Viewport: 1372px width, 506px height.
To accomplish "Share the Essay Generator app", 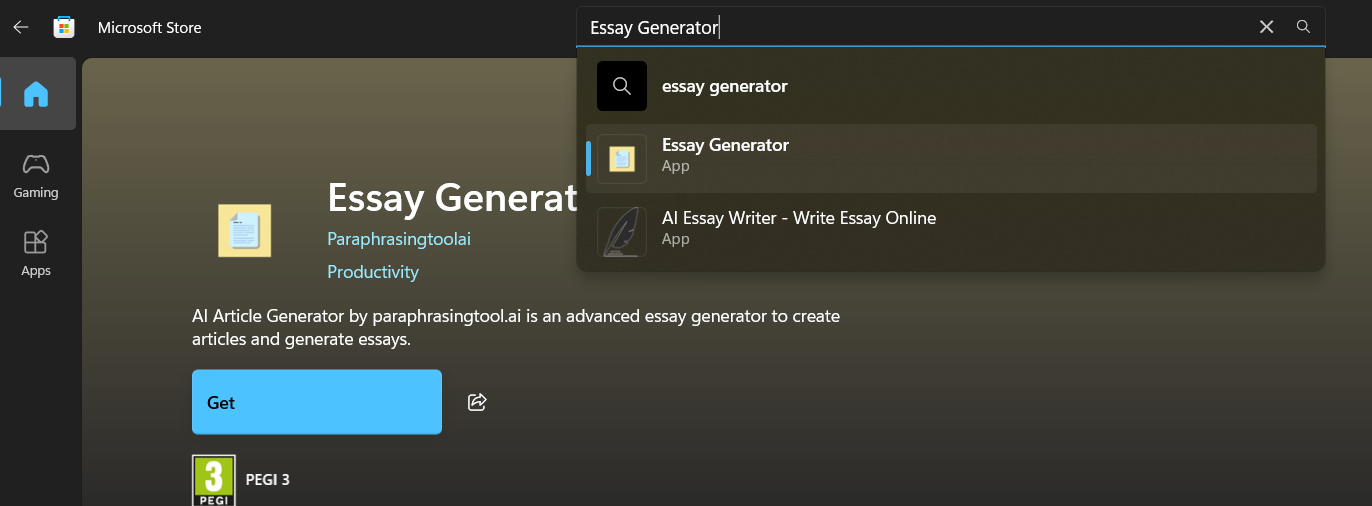I will (477, 402).
